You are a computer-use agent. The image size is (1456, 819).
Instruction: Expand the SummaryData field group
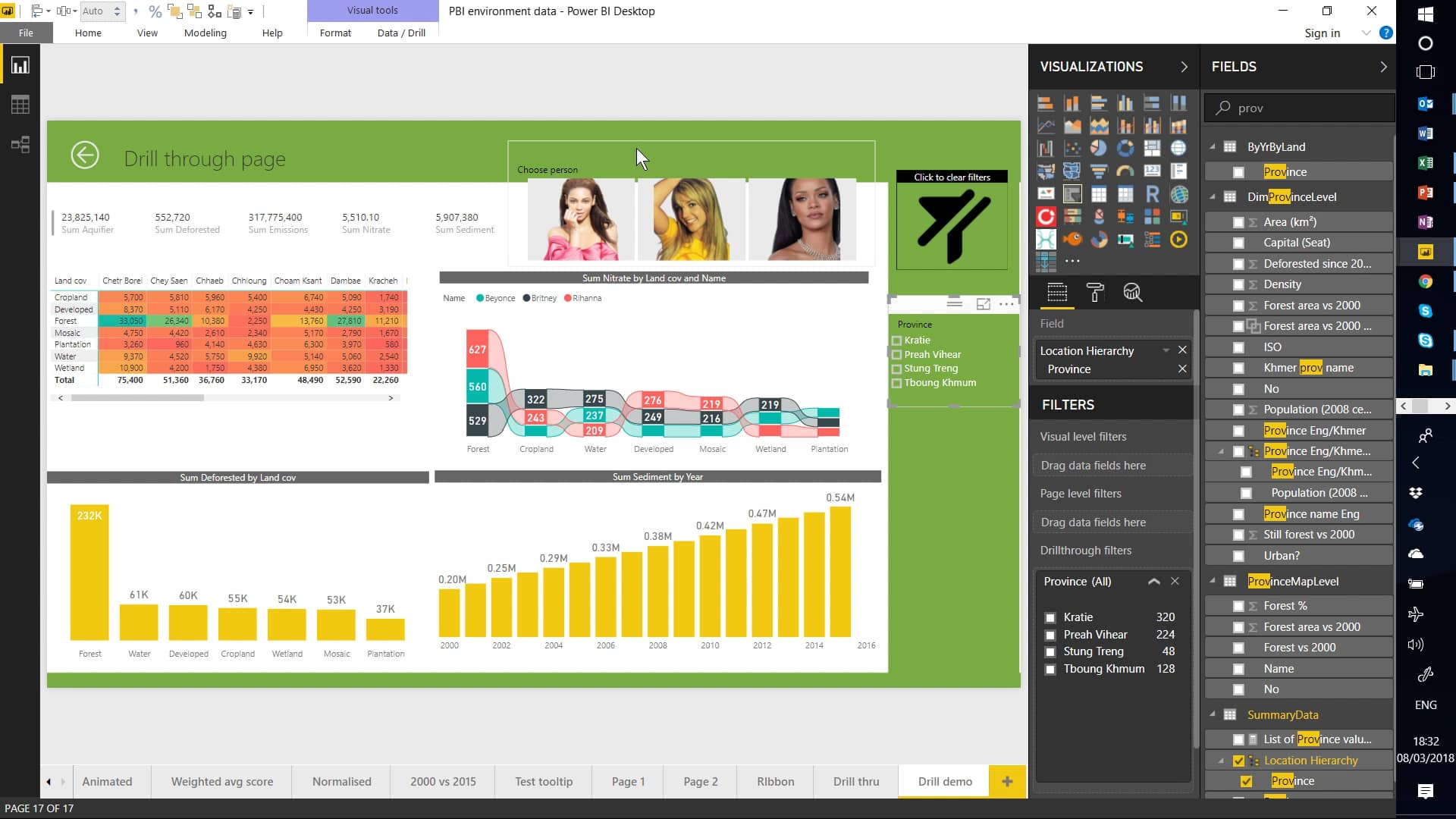1213,714
